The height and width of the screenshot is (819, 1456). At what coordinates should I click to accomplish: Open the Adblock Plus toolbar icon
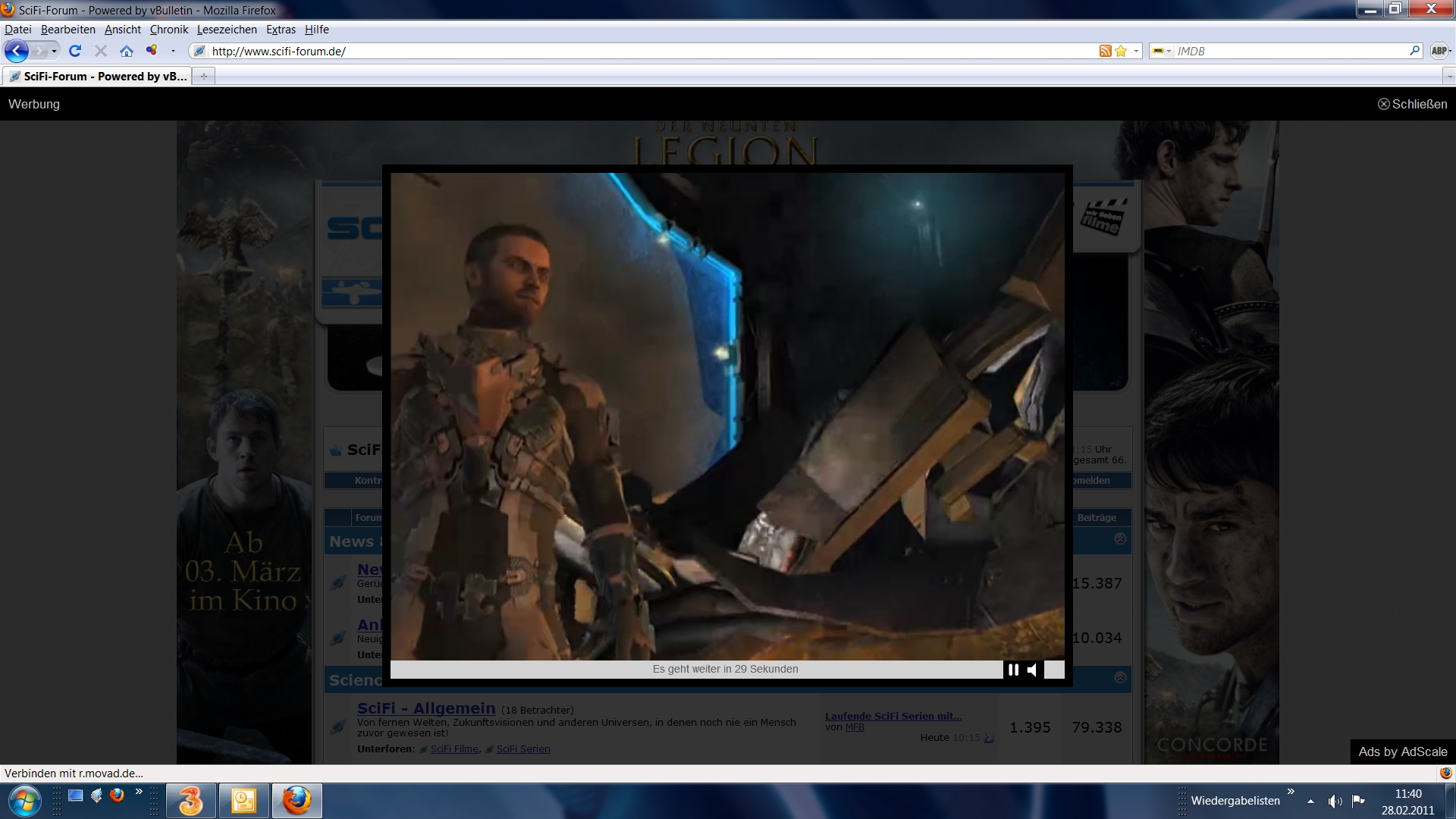coord(1439,51)
